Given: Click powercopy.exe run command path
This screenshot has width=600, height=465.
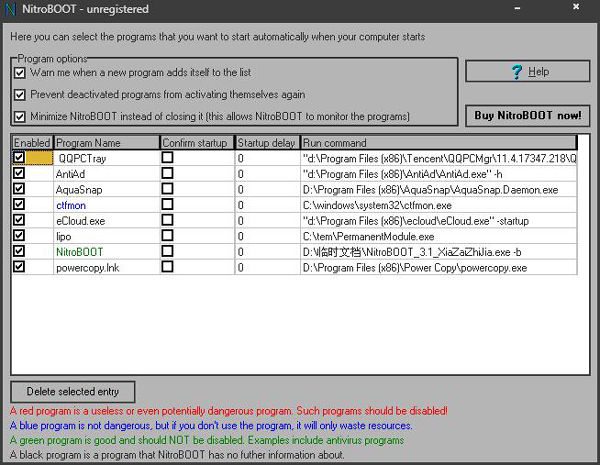Looking at the screenshot, I should [x=415, y=268].
